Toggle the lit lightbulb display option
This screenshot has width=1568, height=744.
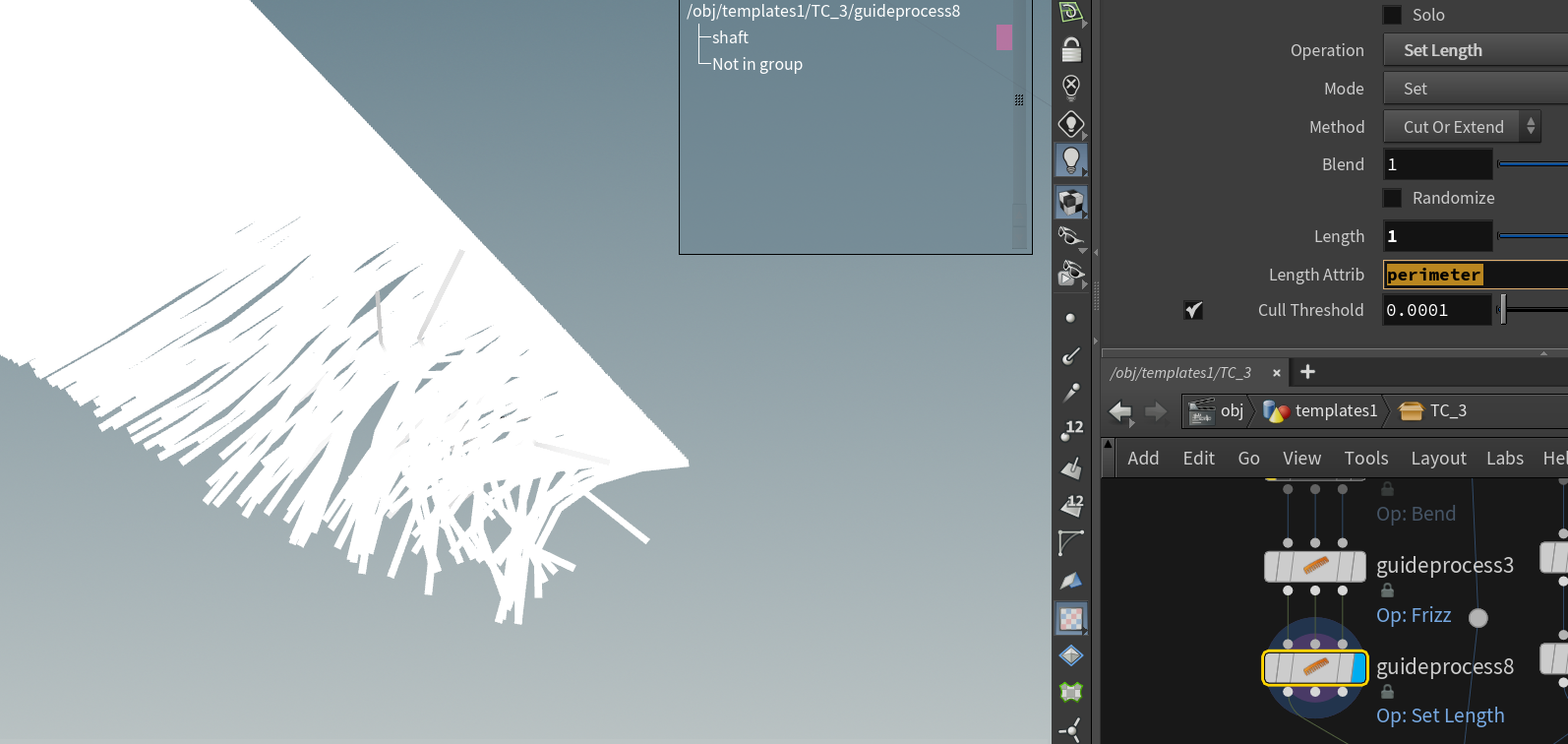(1071, 160)
